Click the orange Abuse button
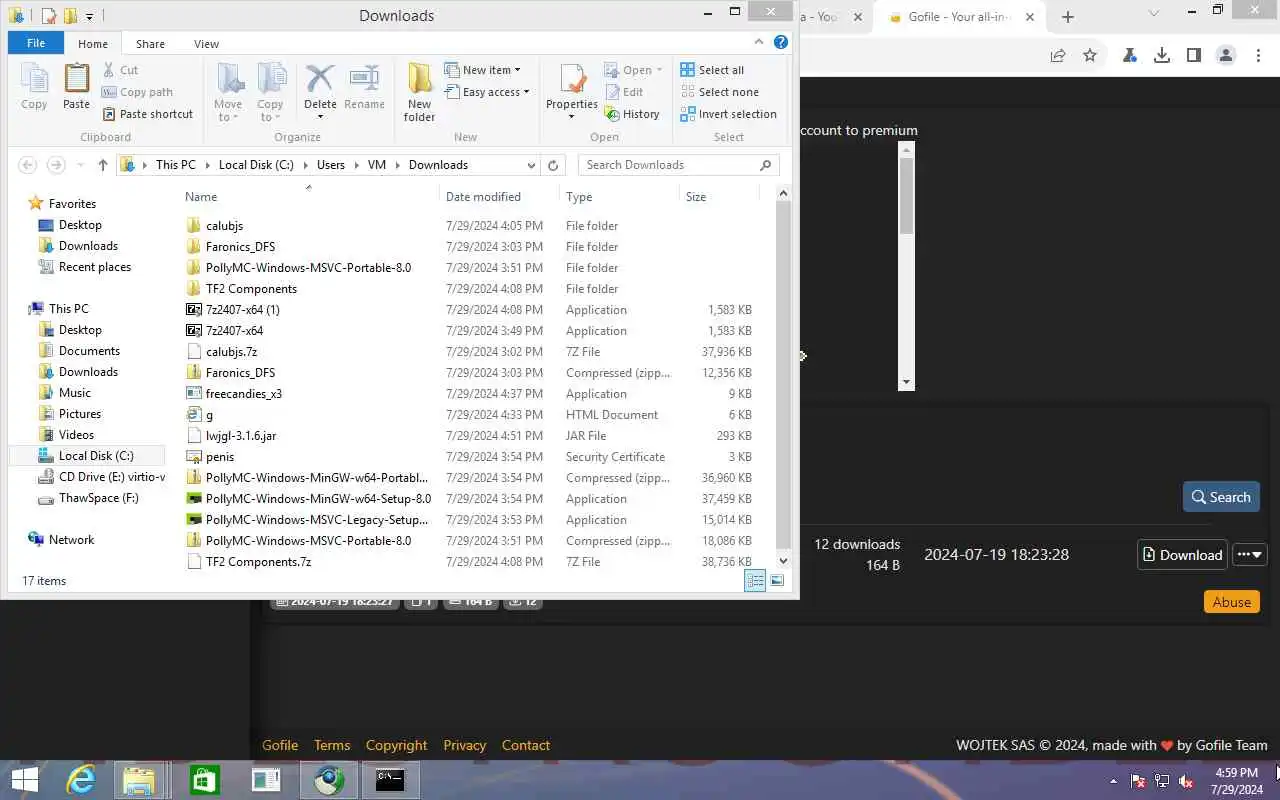 1232,601
